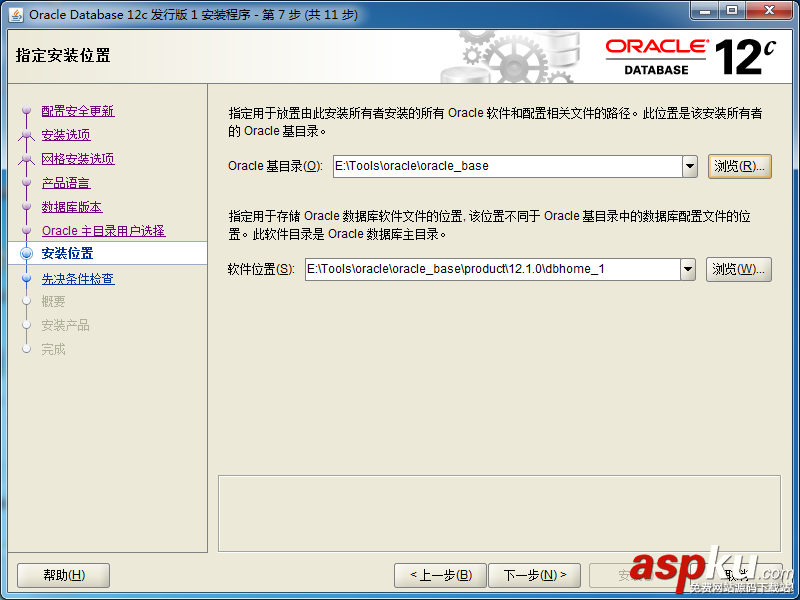Click the 先决条件检查 step bullet
800x600 pixels.
click(27, 279)
